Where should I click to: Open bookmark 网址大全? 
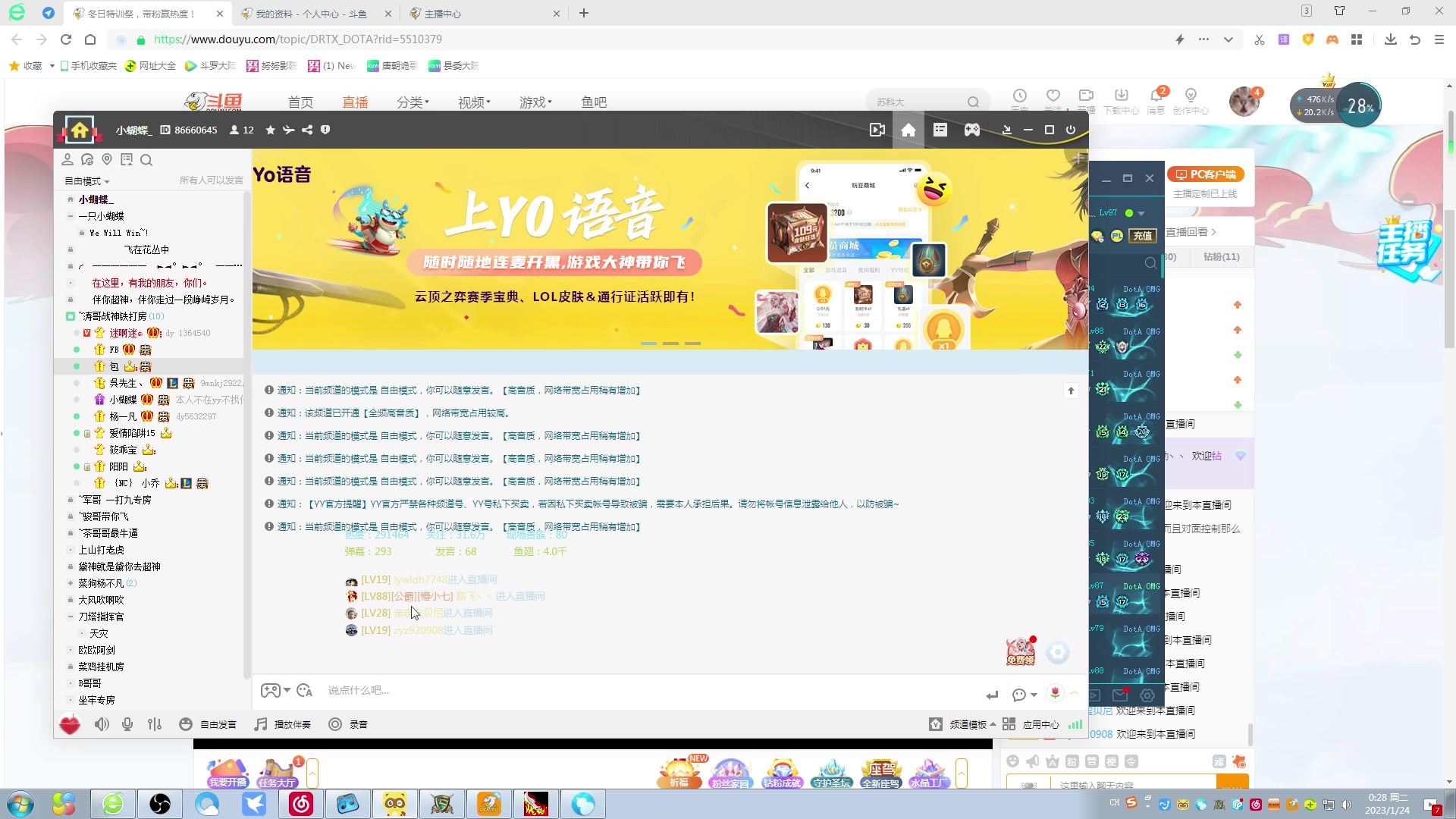150,66
